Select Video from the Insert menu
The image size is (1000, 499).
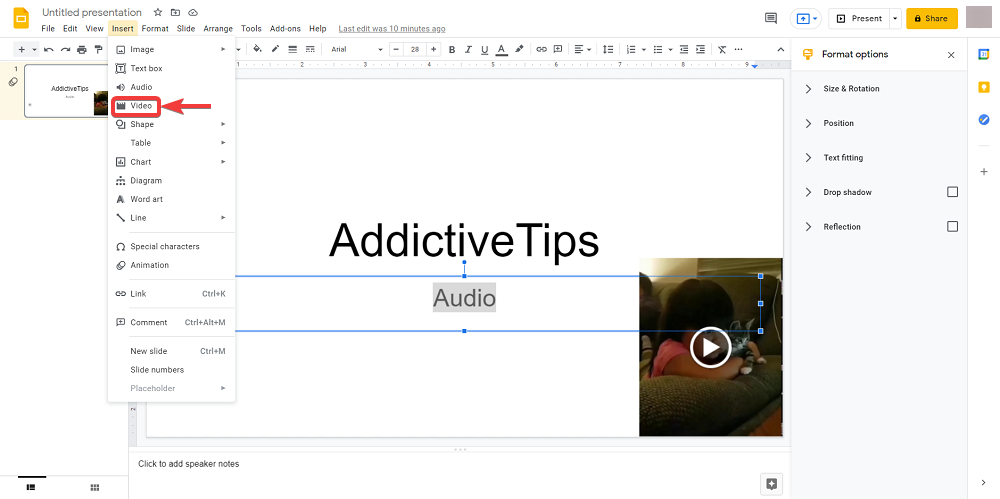(x=141, y=105)
